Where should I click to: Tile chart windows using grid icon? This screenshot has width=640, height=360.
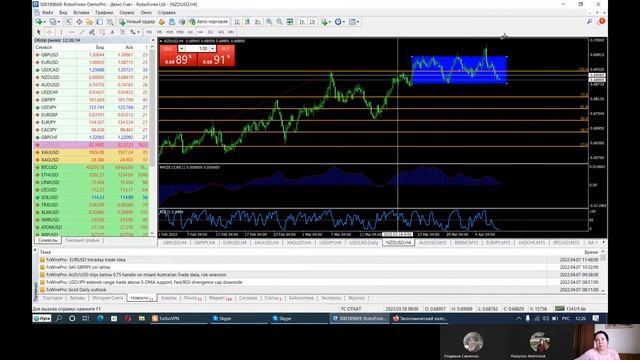click(x=290, y=22)
